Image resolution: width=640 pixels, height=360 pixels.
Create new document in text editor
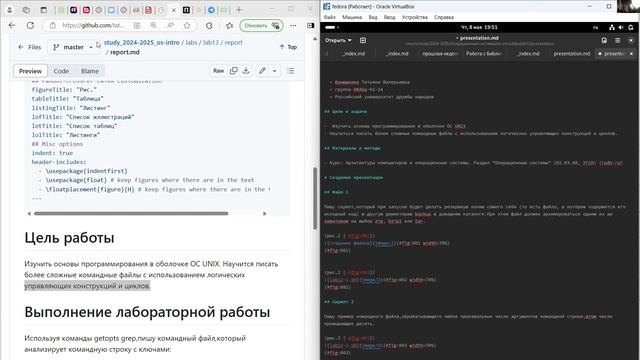click(363, 40)
